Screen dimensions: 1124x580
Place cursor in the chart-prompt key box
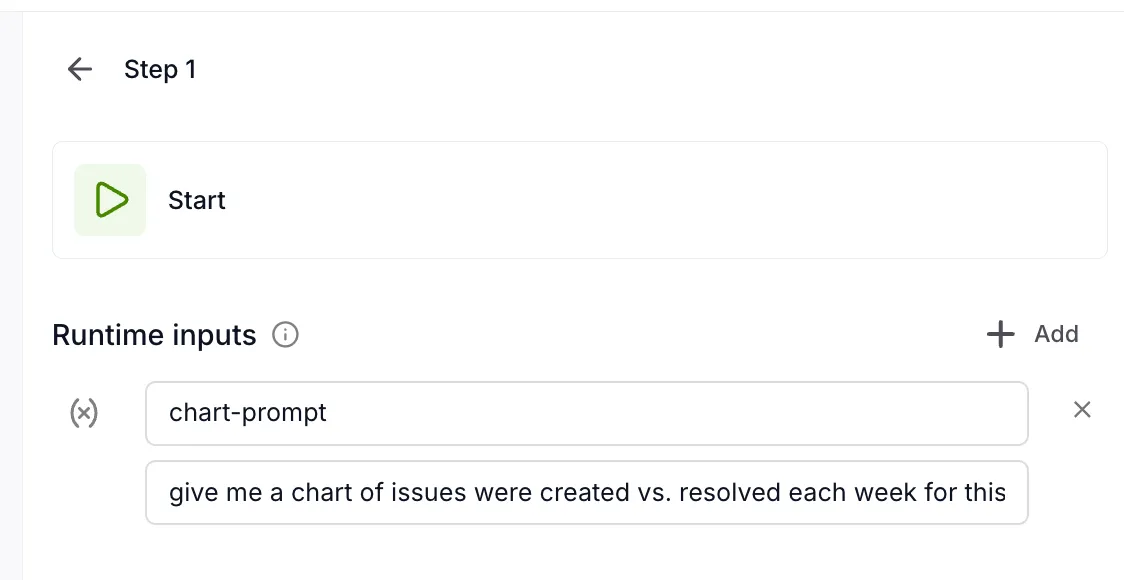[x=587, y=412]
